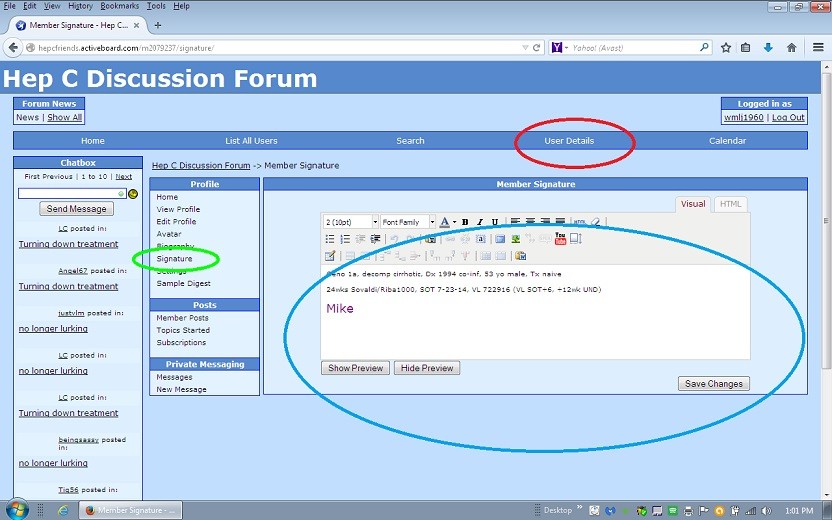Click the Firefox home icon
This screenshot has width=832, height=520.
tap(791, 47)
